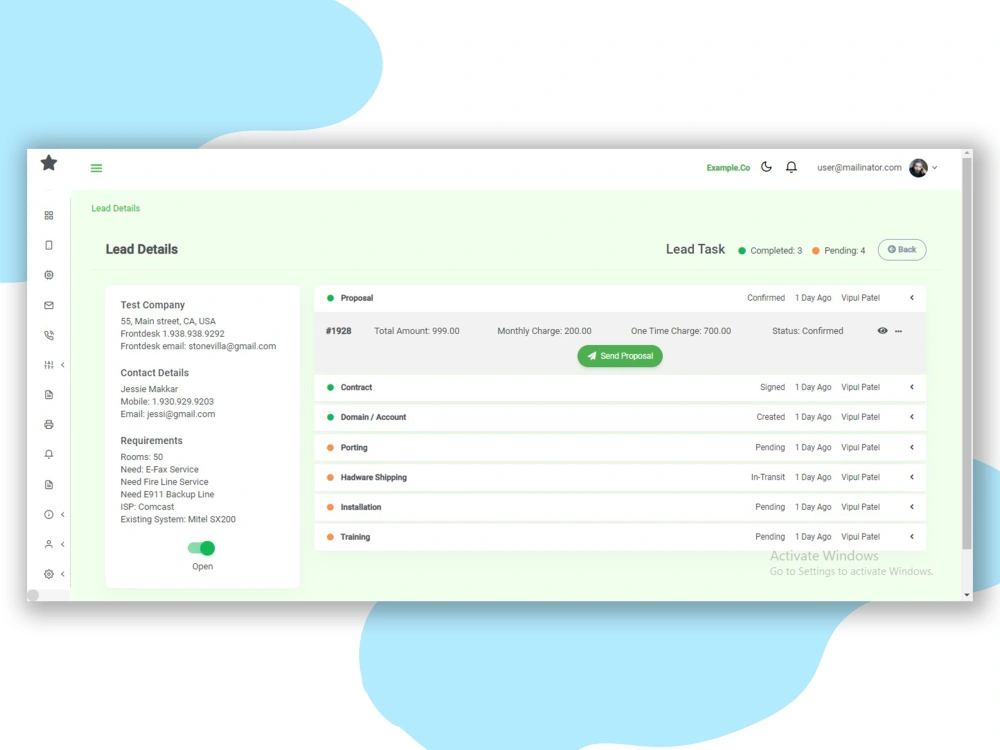
Task: Select the Training task title
Action: 355,537
